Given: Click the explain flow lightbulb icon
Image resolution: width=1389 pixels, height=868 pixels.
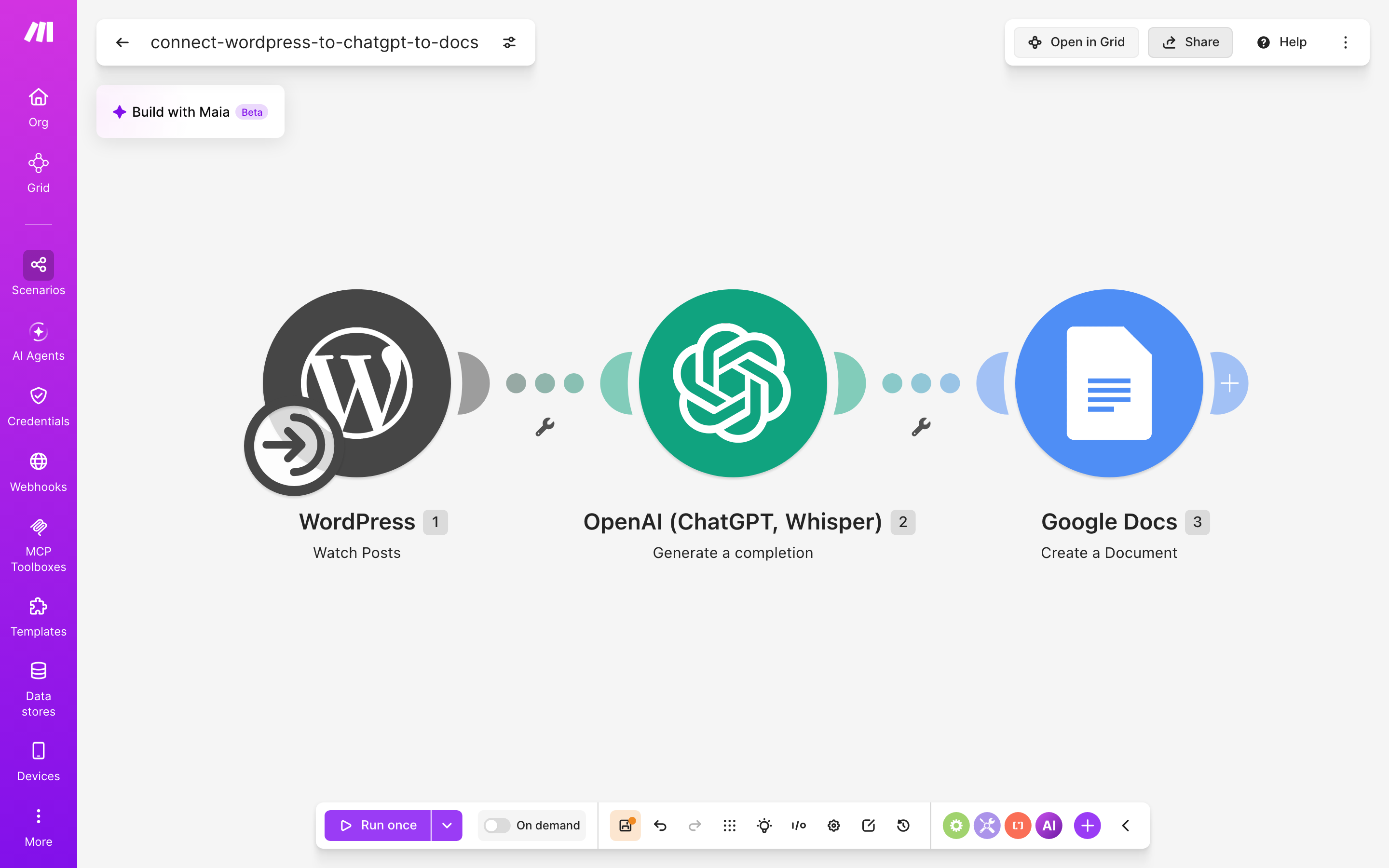Looking at the screenshot, I should (764, 826).
